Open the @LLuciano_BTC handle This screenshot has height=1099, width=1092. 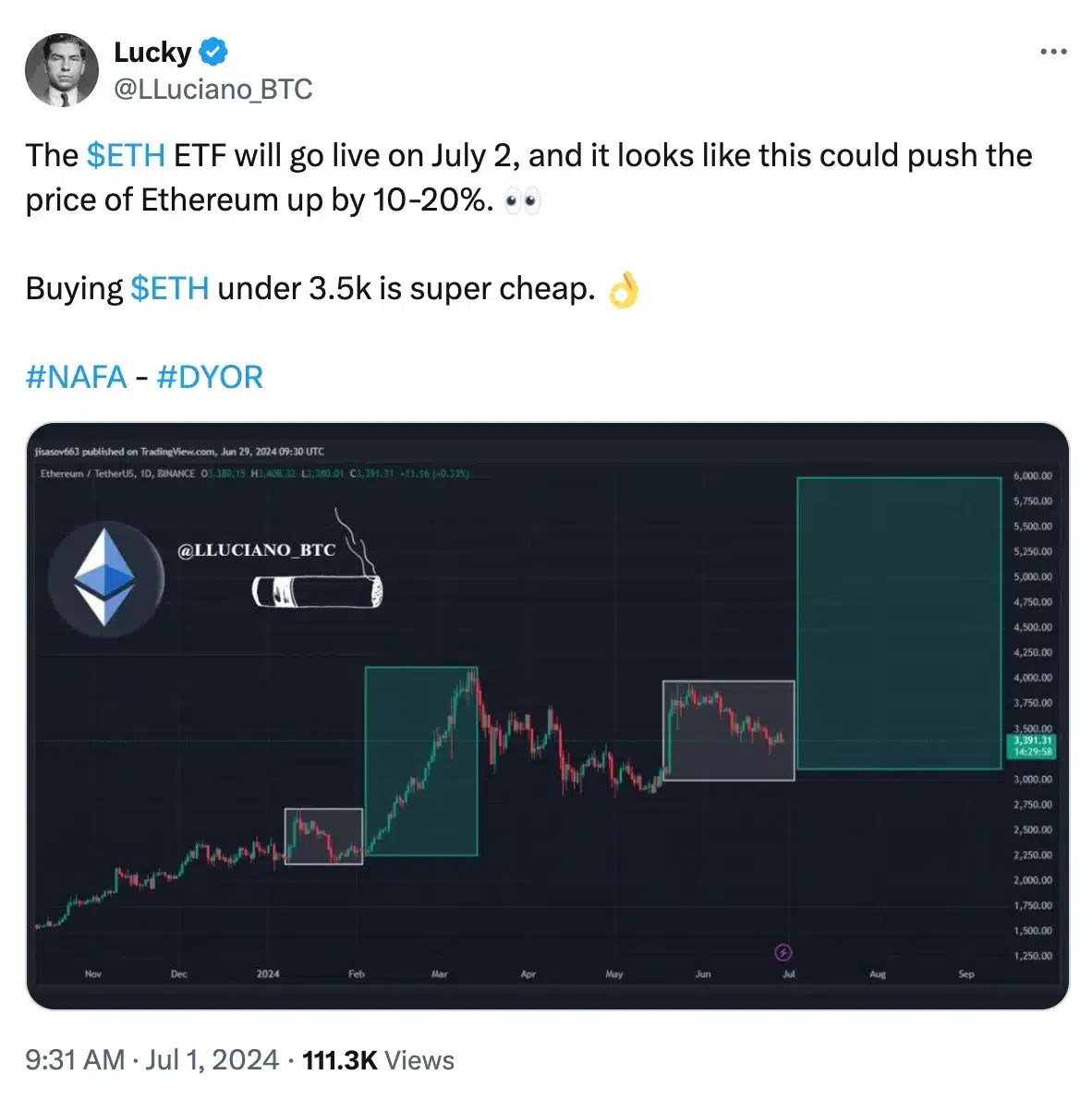212,90
